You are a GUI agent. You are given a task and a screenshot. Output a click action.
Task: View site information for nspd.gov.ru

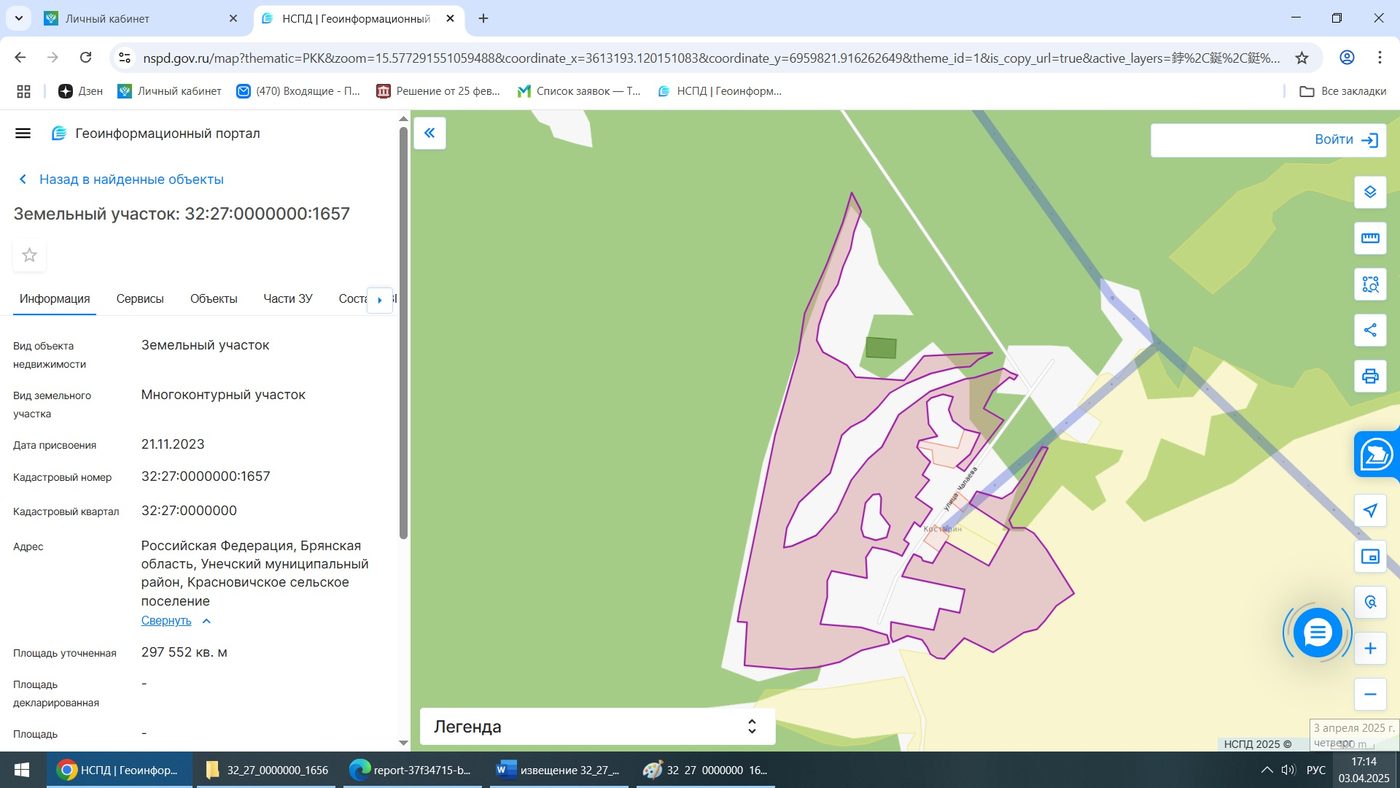tap(122, 58)
